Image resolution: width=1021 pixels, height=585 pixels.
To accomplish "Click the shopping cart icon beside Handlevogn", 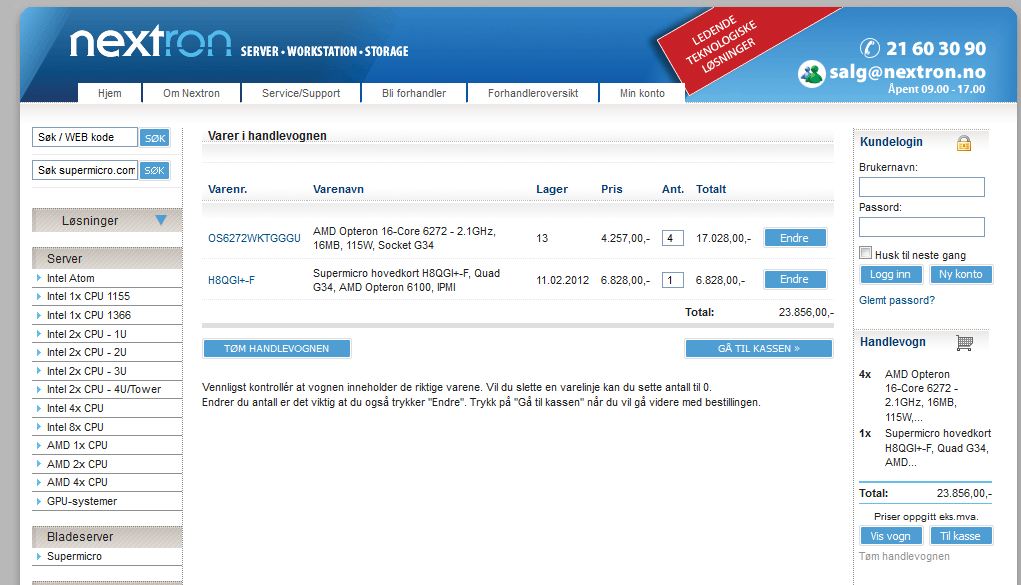I will [964, 343].
